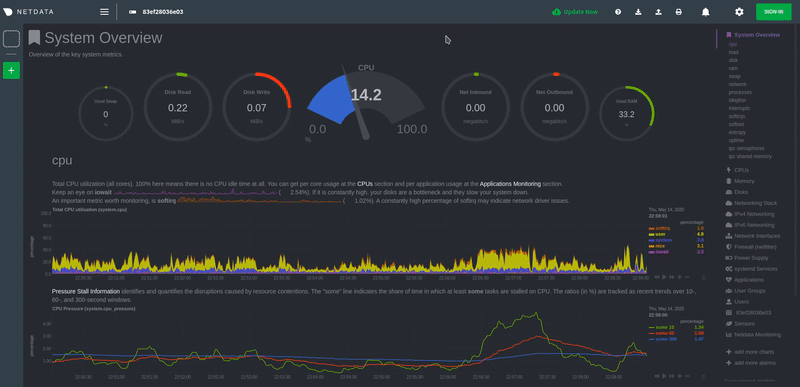Screen dimensions: 800x387
Task: Open Disks section icon
Action: (x=729, y=192)
